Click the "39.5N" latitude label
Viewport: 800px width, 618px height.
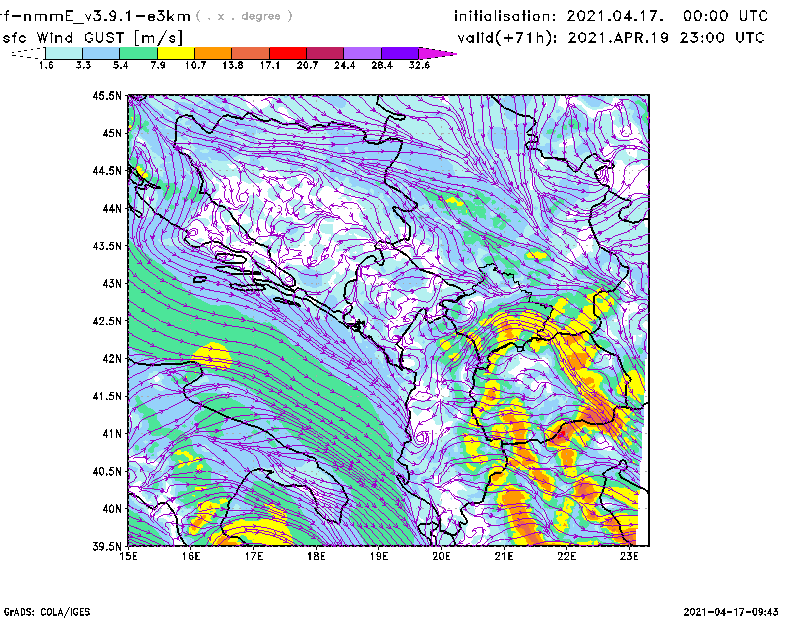[107, 547]
